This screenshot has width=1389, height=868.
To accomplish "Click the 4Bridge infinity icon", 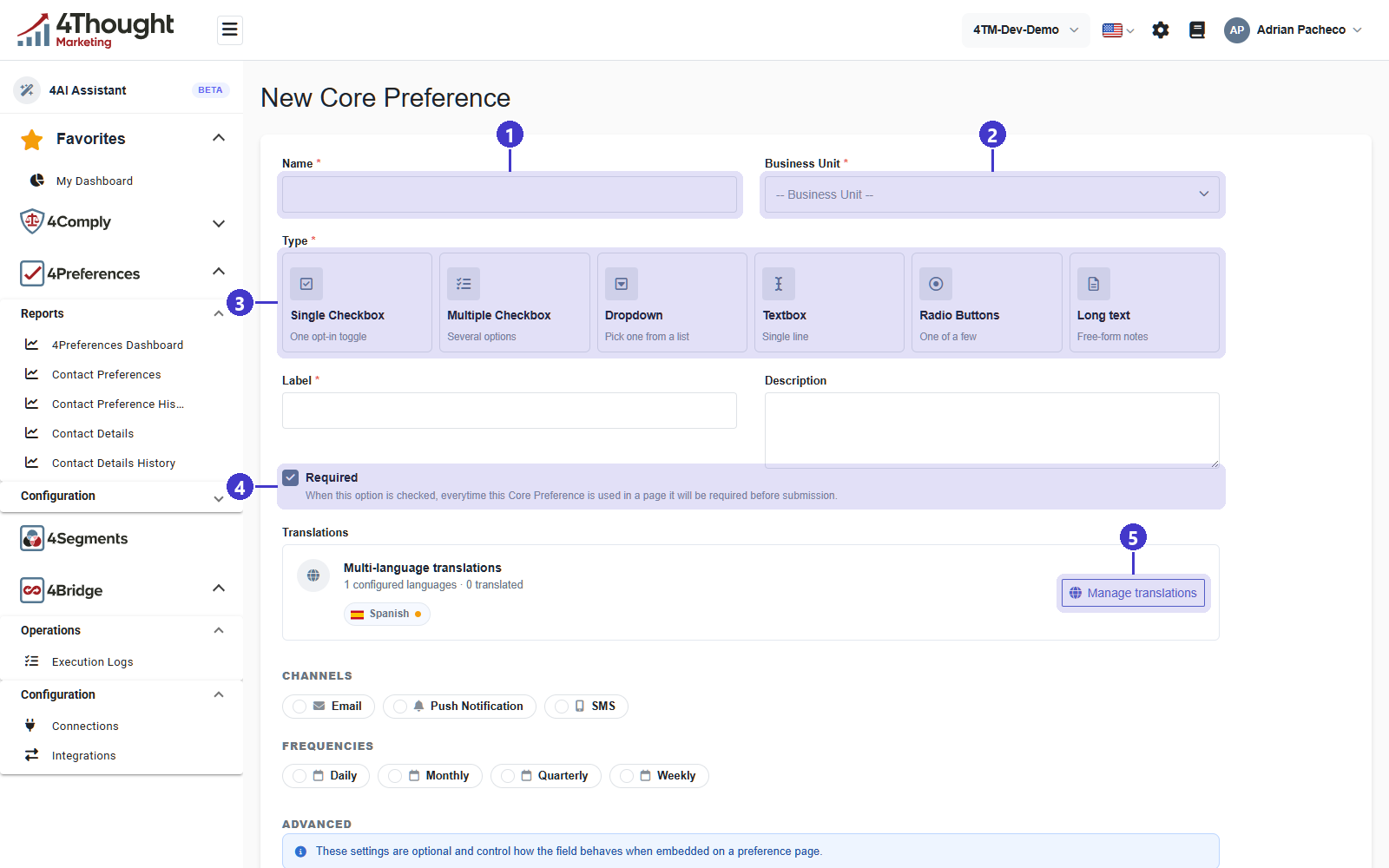I will (x=32, y=590).
